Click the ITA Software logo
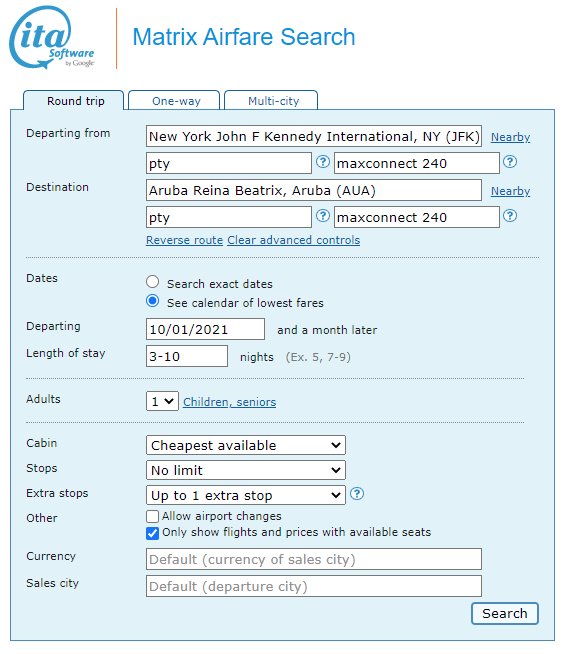The width and height of the screenshot is (572, 654). pos(53,37)
